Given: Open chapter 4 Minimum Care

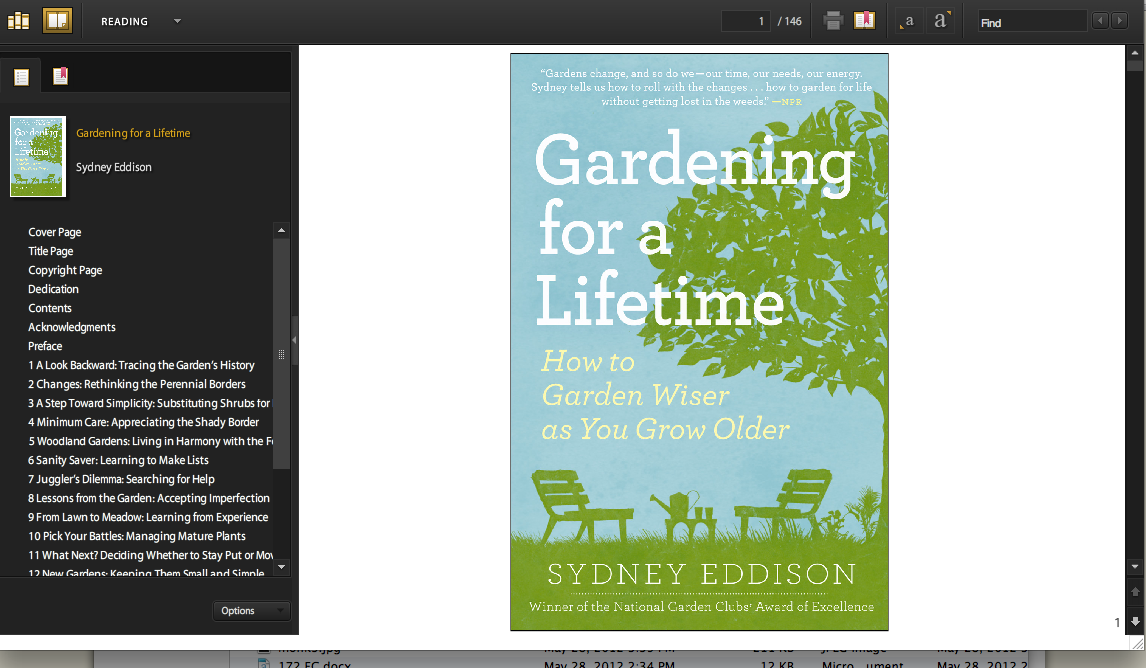Looking at the screenshot, I should 143,422.
